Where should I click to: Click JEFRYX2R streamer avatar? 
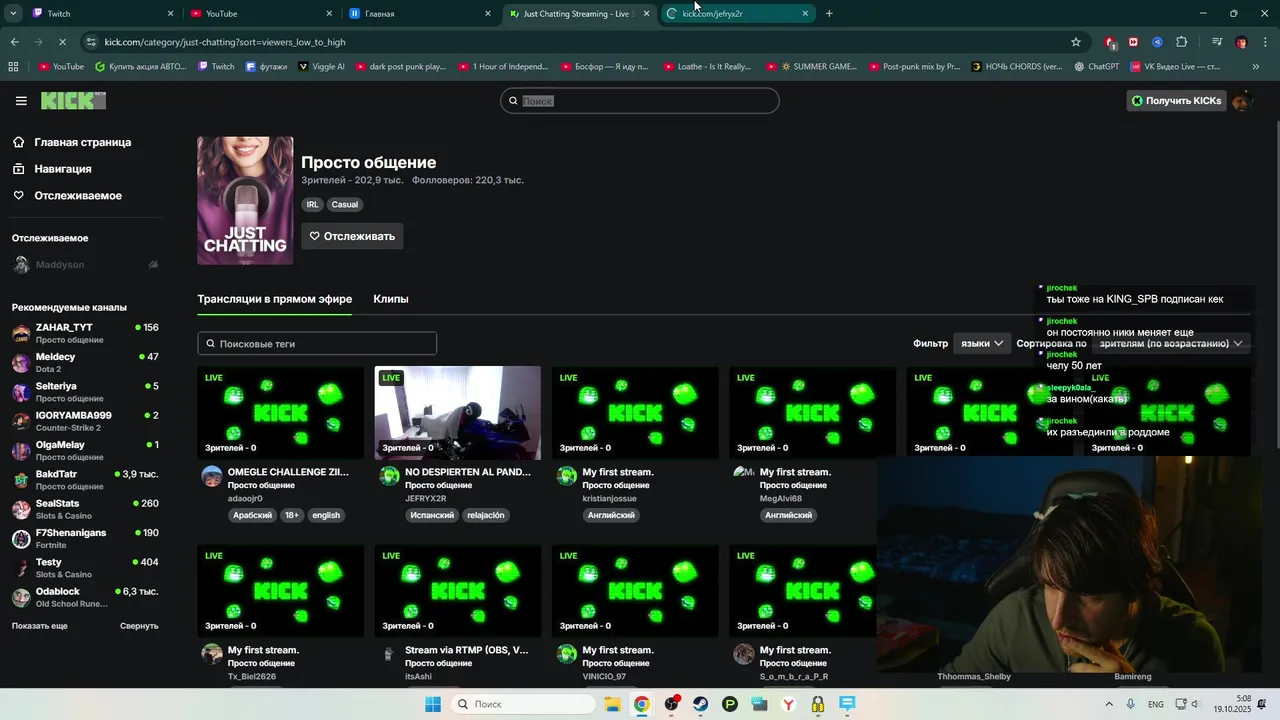pyautogui.click(x=389, y=476)
